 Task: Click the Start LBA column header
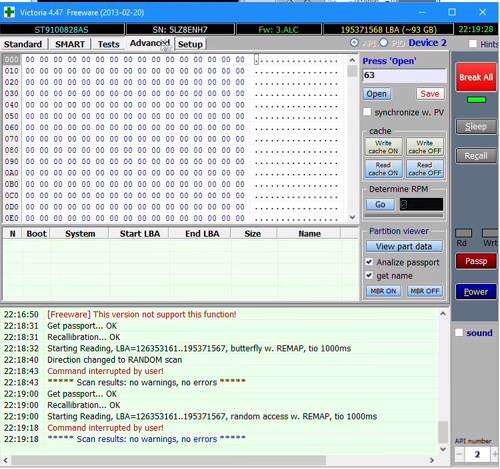(140, 234)
